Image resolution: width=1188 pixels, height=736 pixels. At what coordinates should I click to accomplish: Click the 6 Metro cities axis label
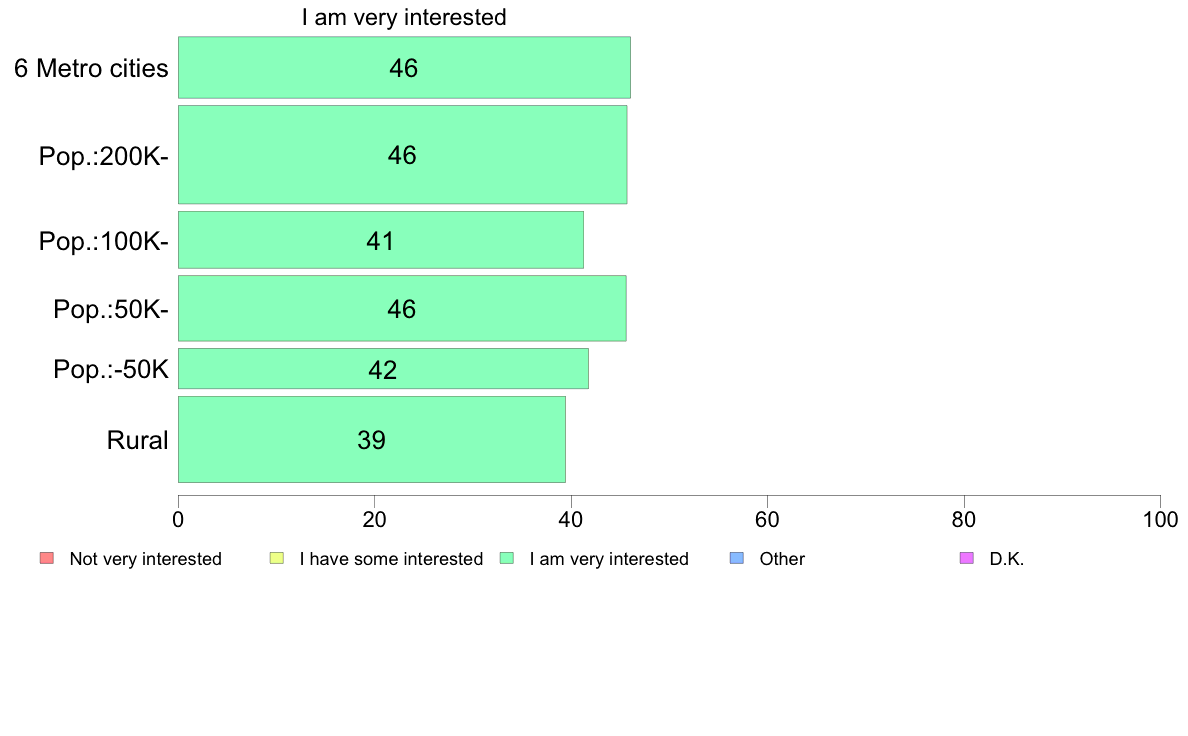[x=91, y=68]
